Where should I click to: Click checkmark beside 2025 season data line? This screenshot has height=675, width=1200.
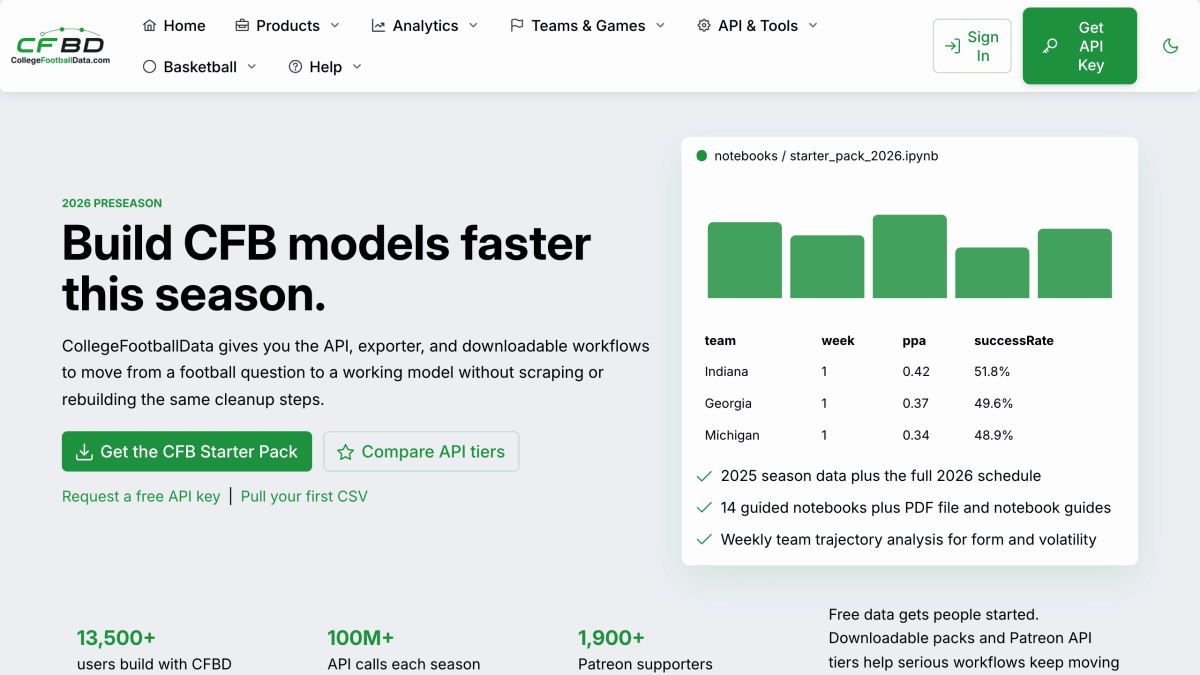pos(704,476)
